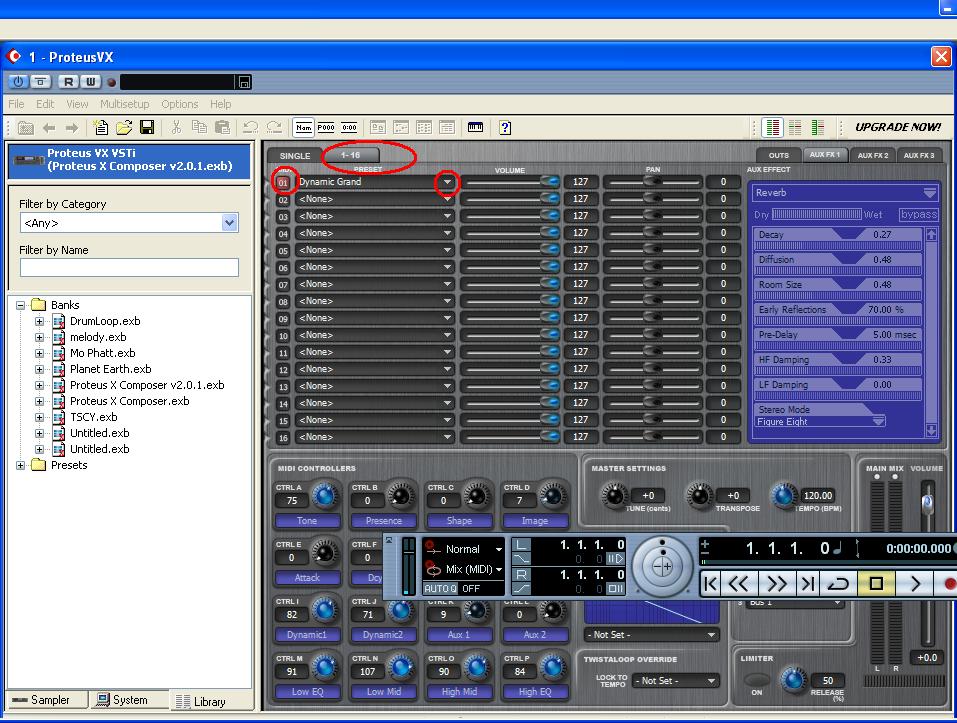Click the open folder toolbar icon
957x723 pixels.
(124, 128)
